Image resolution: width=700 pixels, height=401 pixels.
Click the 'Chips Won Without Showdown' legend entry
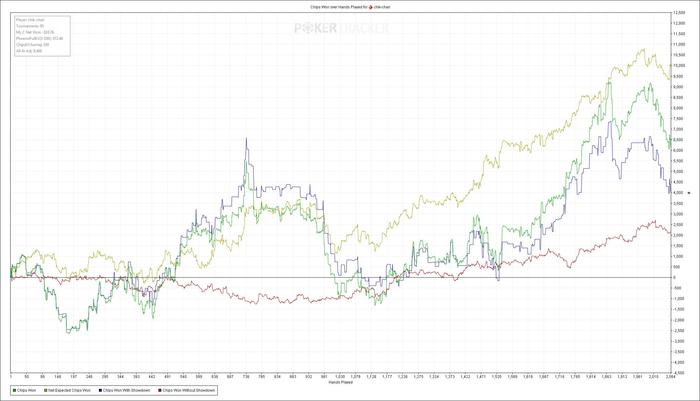[188, 390]
